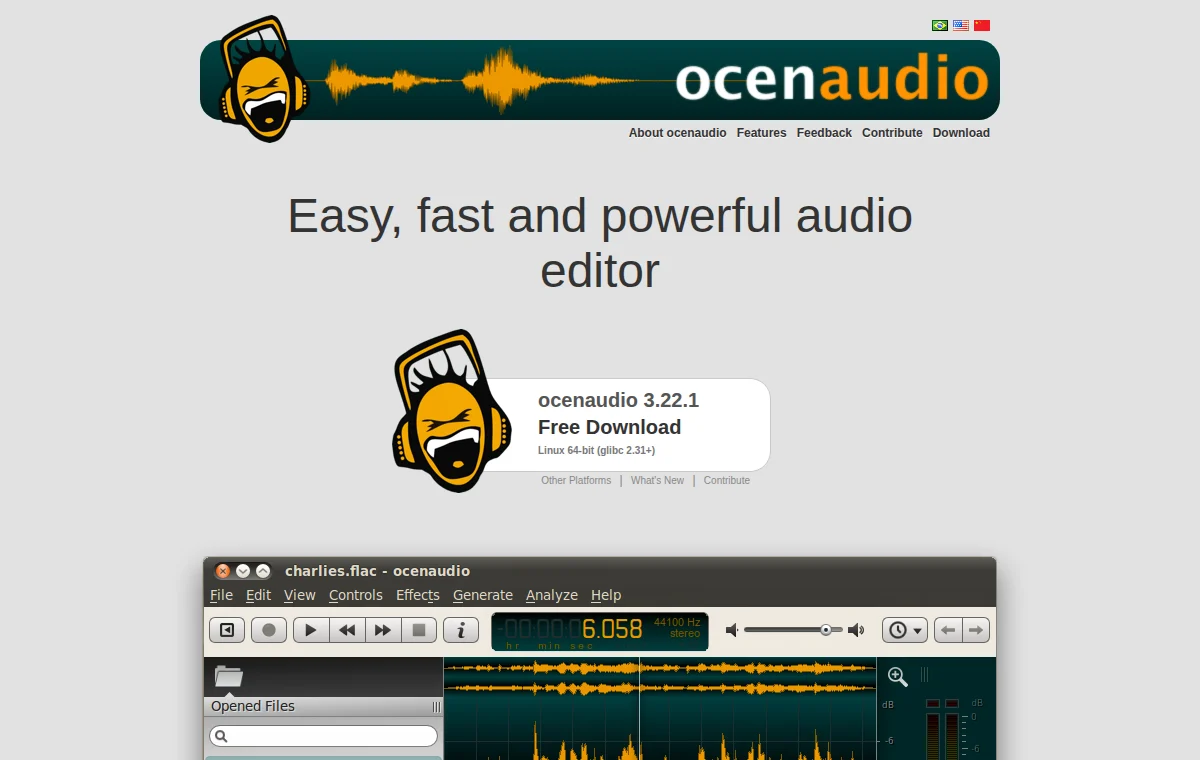Open Contribute link below download button
This screenshot has height=760, width=1200.
click(727, 481)
